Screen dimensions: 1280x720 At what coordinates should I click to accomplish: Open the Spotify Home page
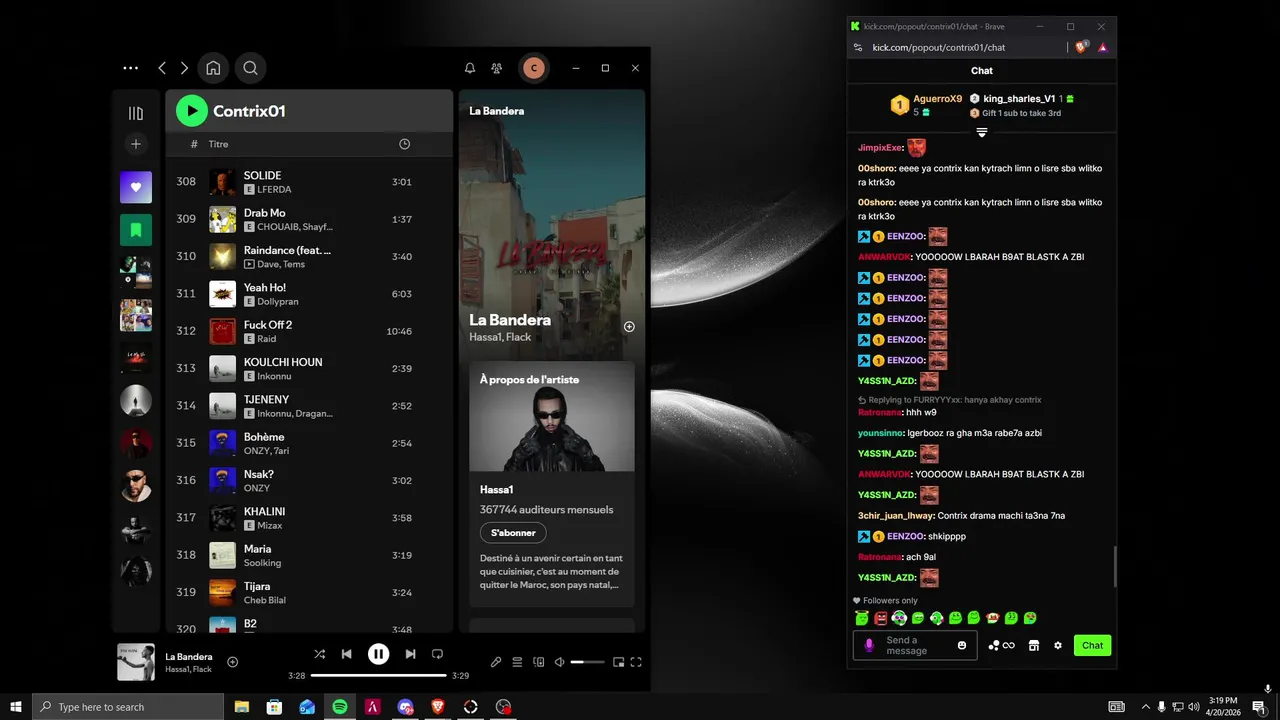pos(213,68)
